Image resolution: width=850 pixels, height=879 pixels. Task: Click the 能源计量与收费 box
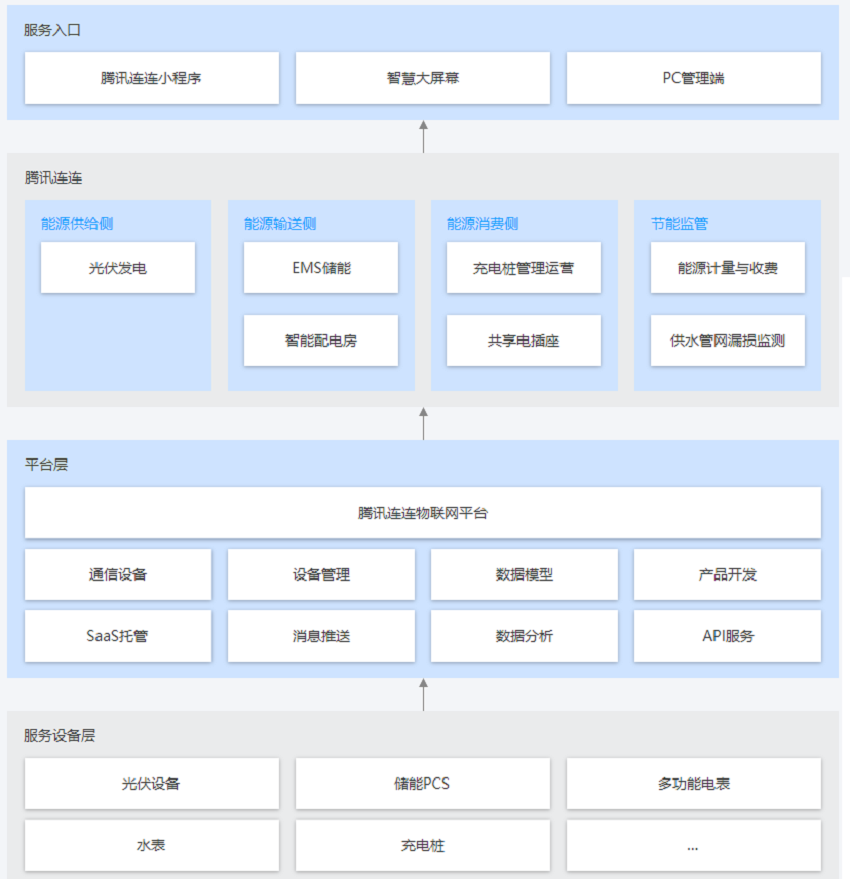728,267
